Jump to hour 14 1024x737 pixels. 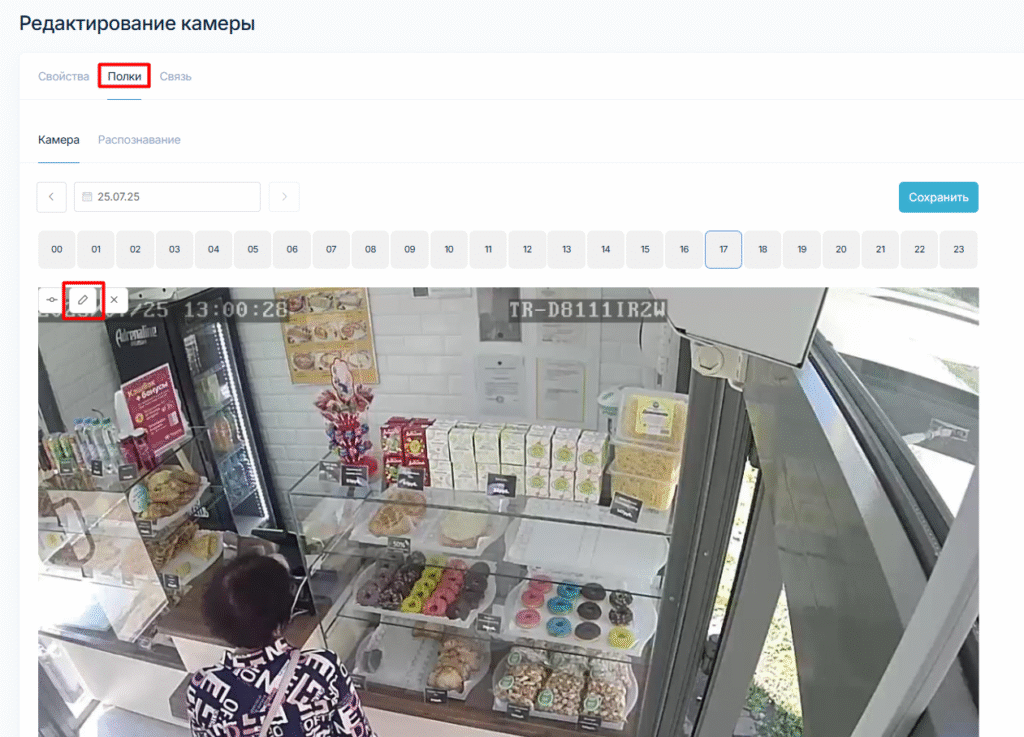(x=605, y=249)
